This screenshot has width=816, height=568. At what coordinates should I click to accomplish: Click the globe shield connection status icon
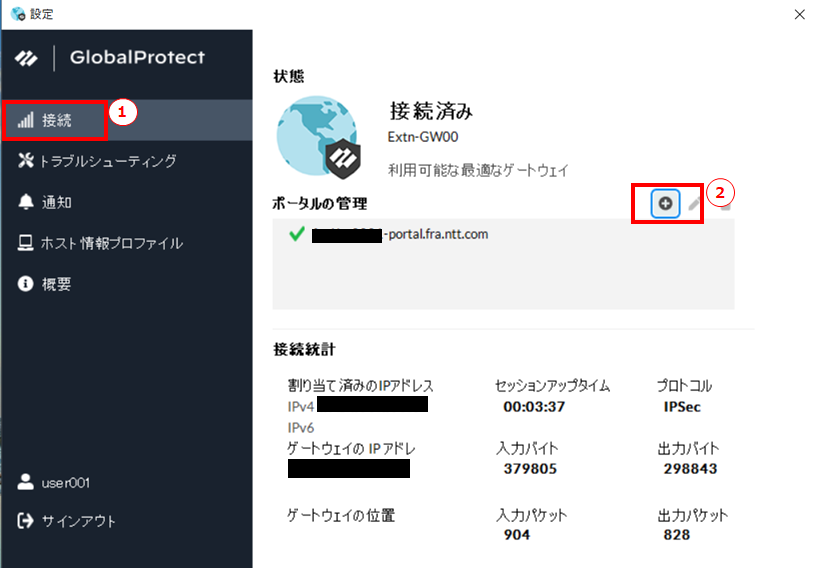[x=318, y=137]
